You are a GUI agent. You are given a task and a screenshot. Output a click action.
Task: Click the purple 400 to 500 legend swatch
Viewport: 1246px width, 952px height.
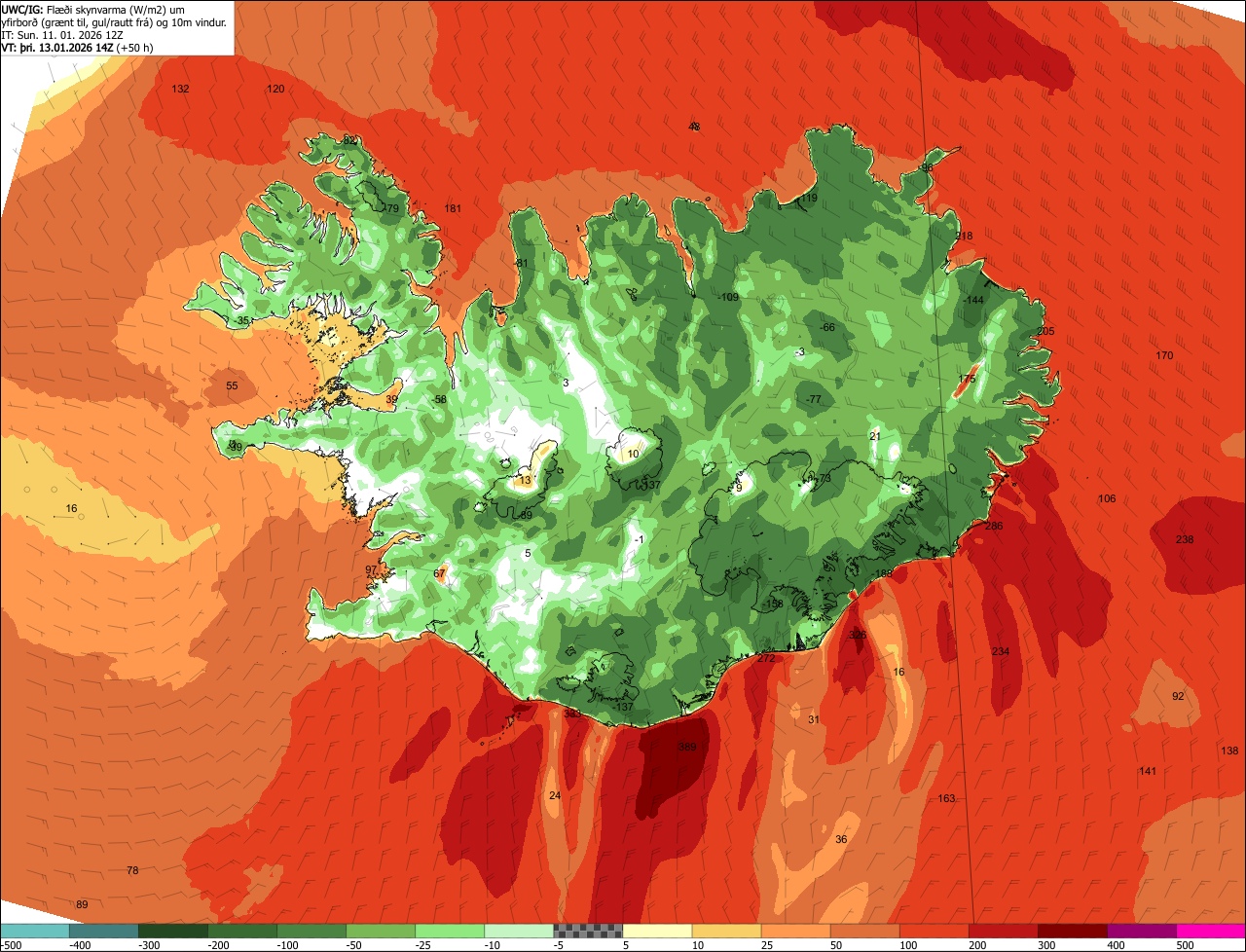coord(1140,931)
